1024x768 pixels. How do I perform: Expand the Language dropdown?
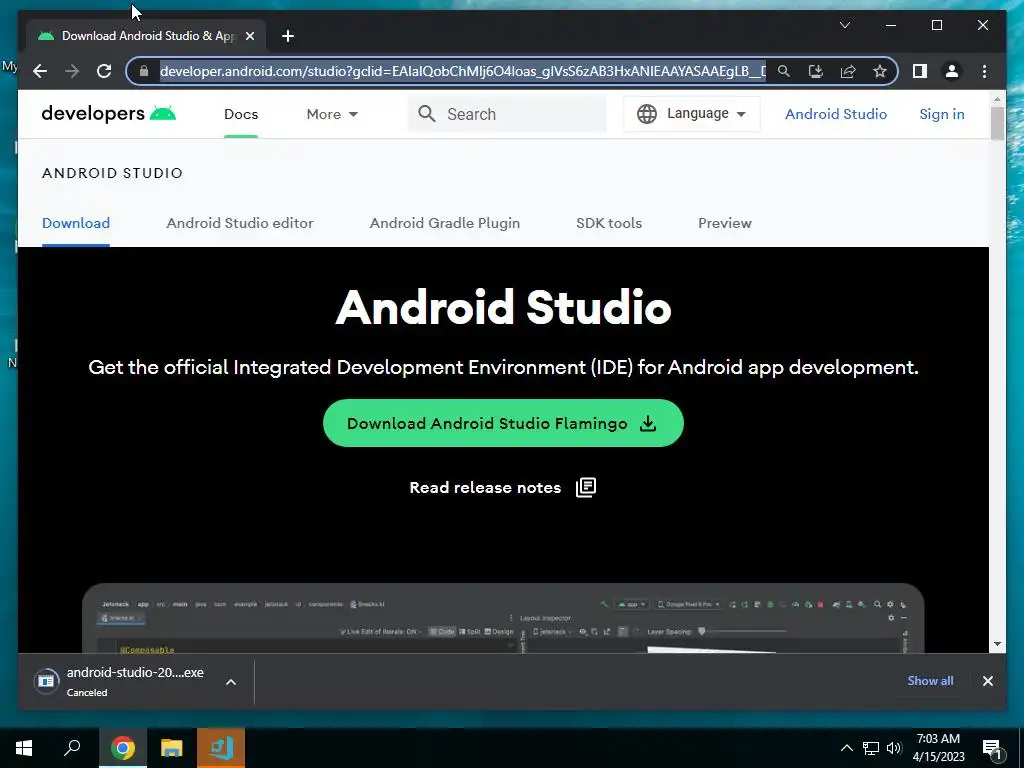pos(692,114)
